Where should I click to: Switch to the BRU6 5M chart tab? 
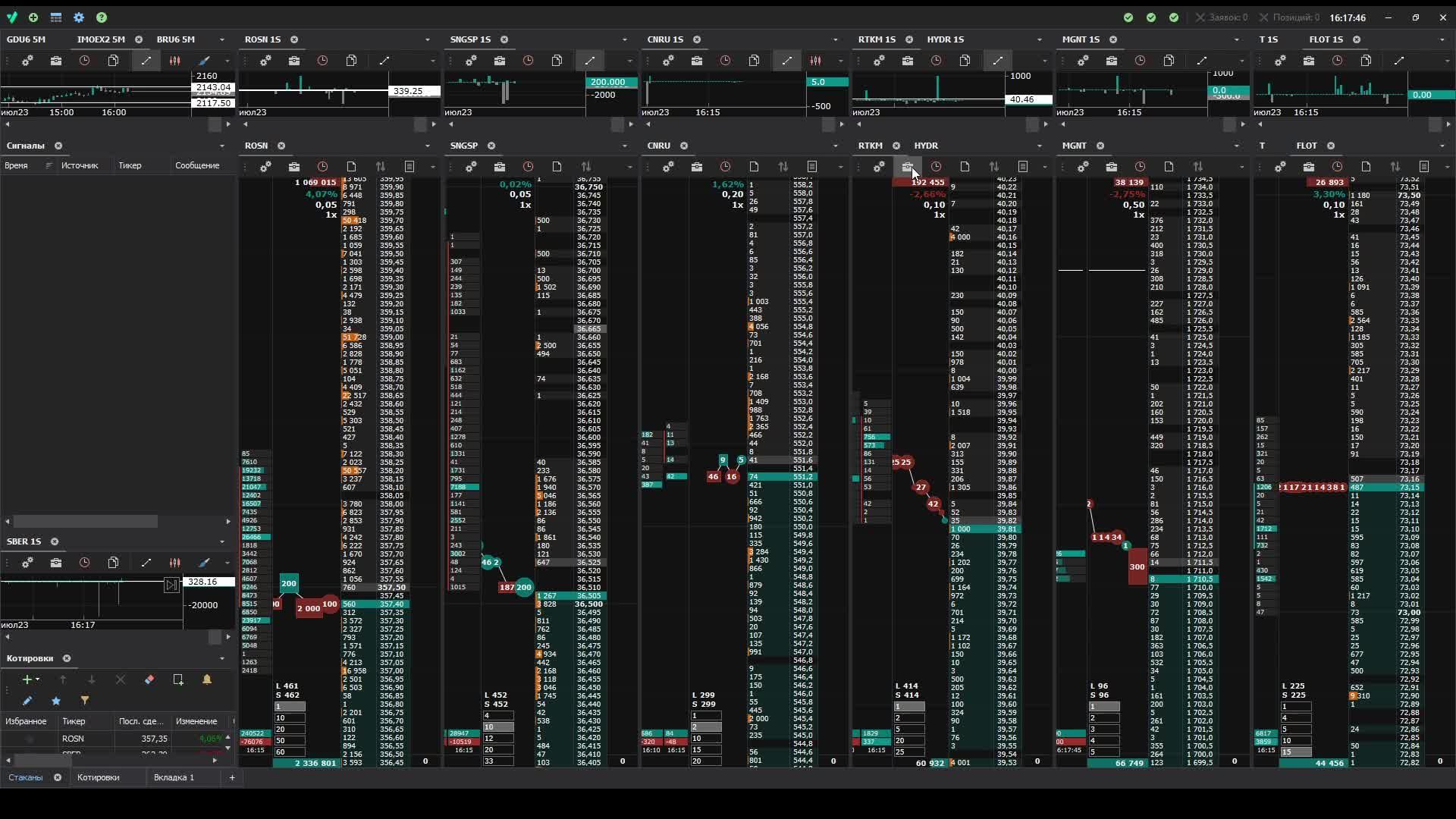click(176, 39)
